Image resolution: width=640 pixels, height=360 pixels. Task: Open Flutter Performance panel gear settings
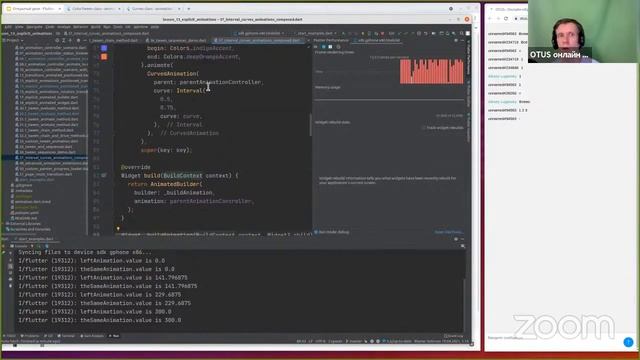coord(456,40)
